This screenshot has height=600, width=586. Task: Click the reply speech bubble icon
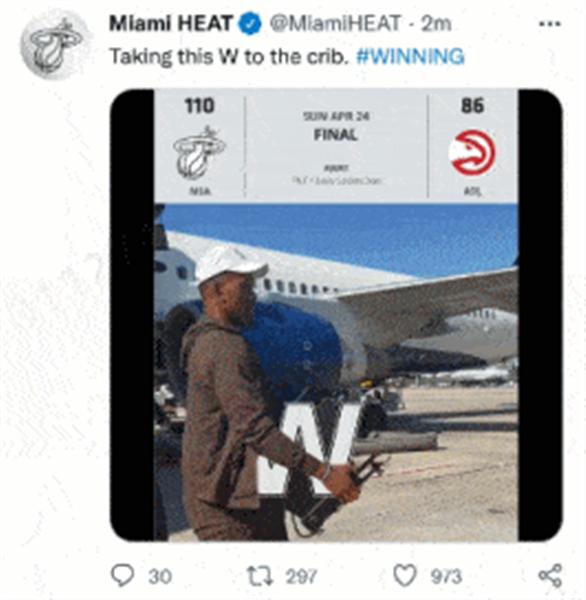[x=122, y=575]
